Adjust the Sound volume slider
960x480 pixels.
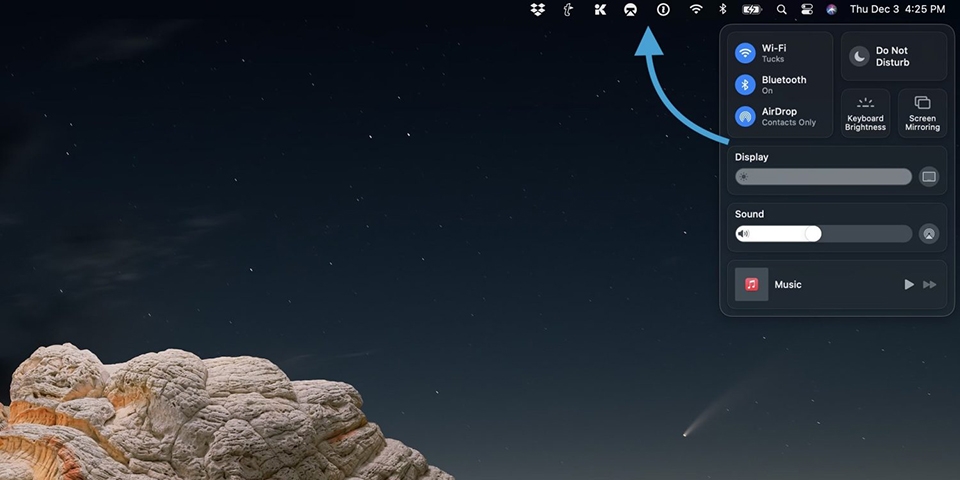pyautogui.click(x=823, y=234)
